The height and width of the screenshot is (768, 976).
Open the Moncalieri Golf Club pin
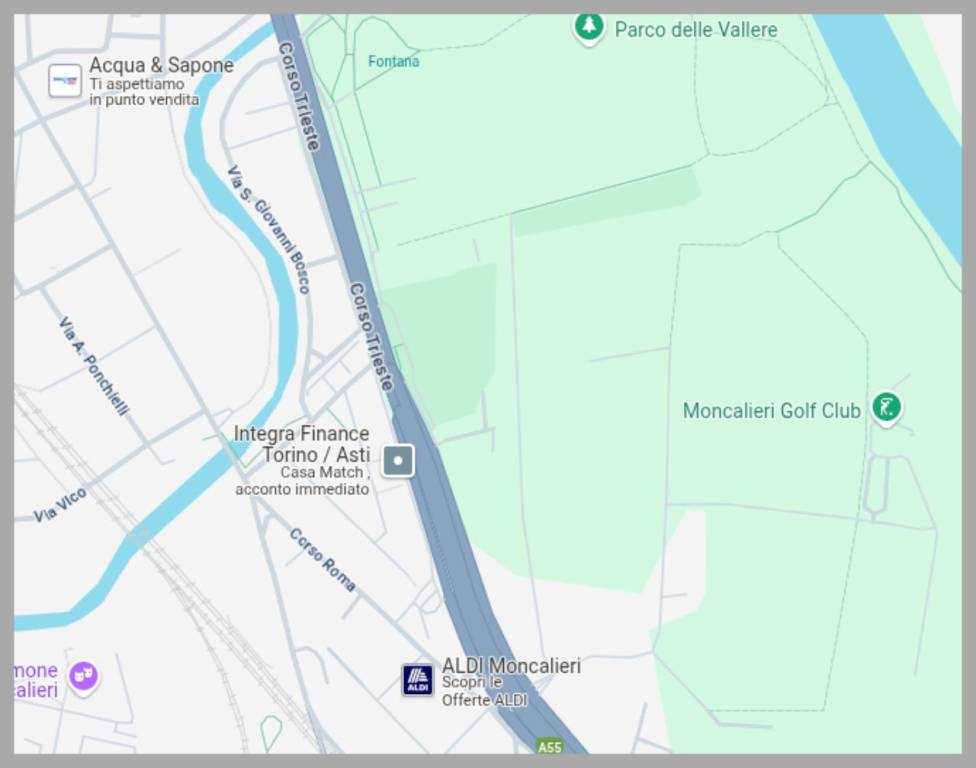click(x=886, y=408)
